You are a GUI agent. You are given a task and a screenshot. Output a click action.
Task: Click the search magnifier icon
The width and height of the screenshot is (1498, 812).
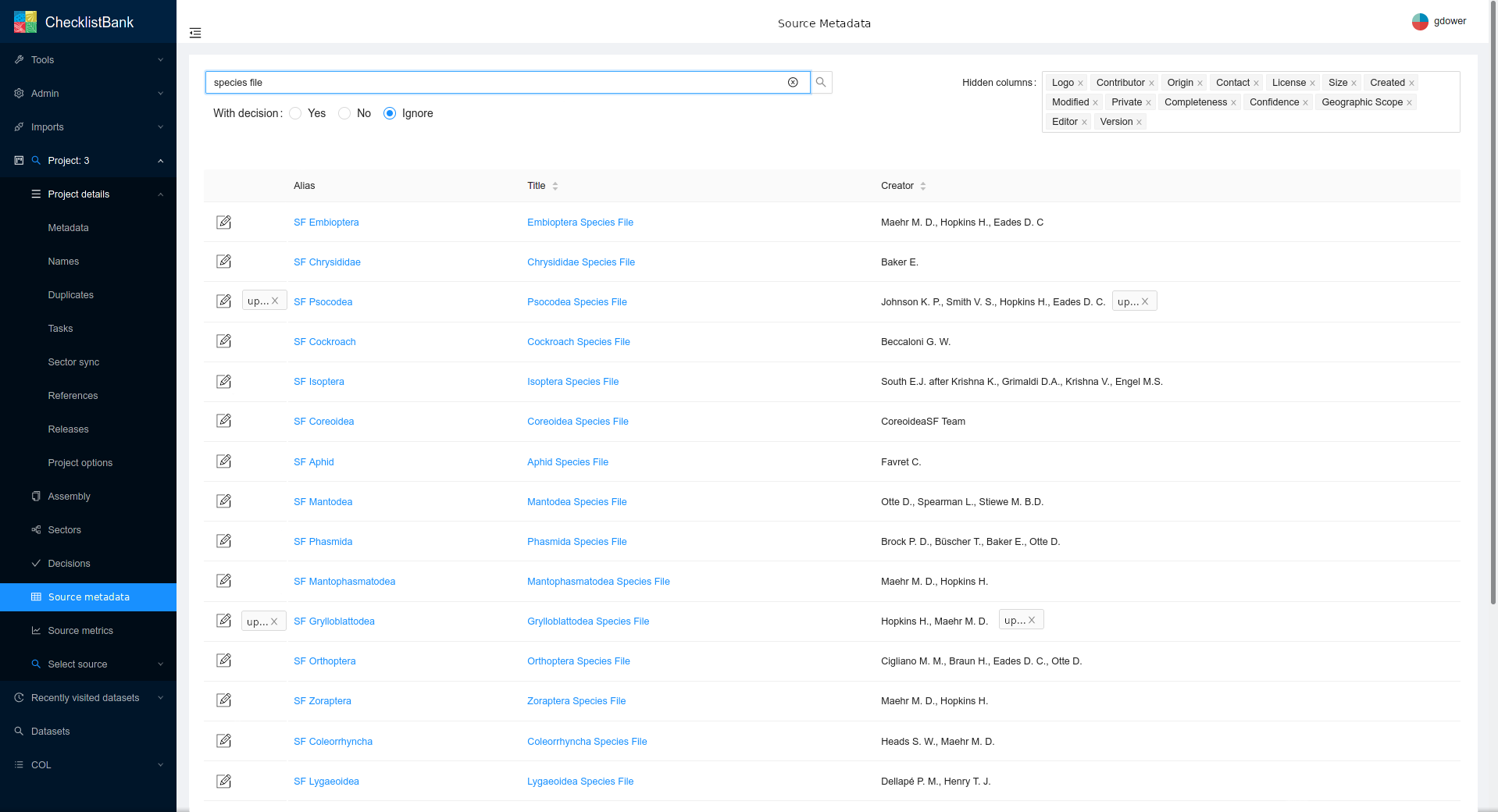tap(820, 82)
